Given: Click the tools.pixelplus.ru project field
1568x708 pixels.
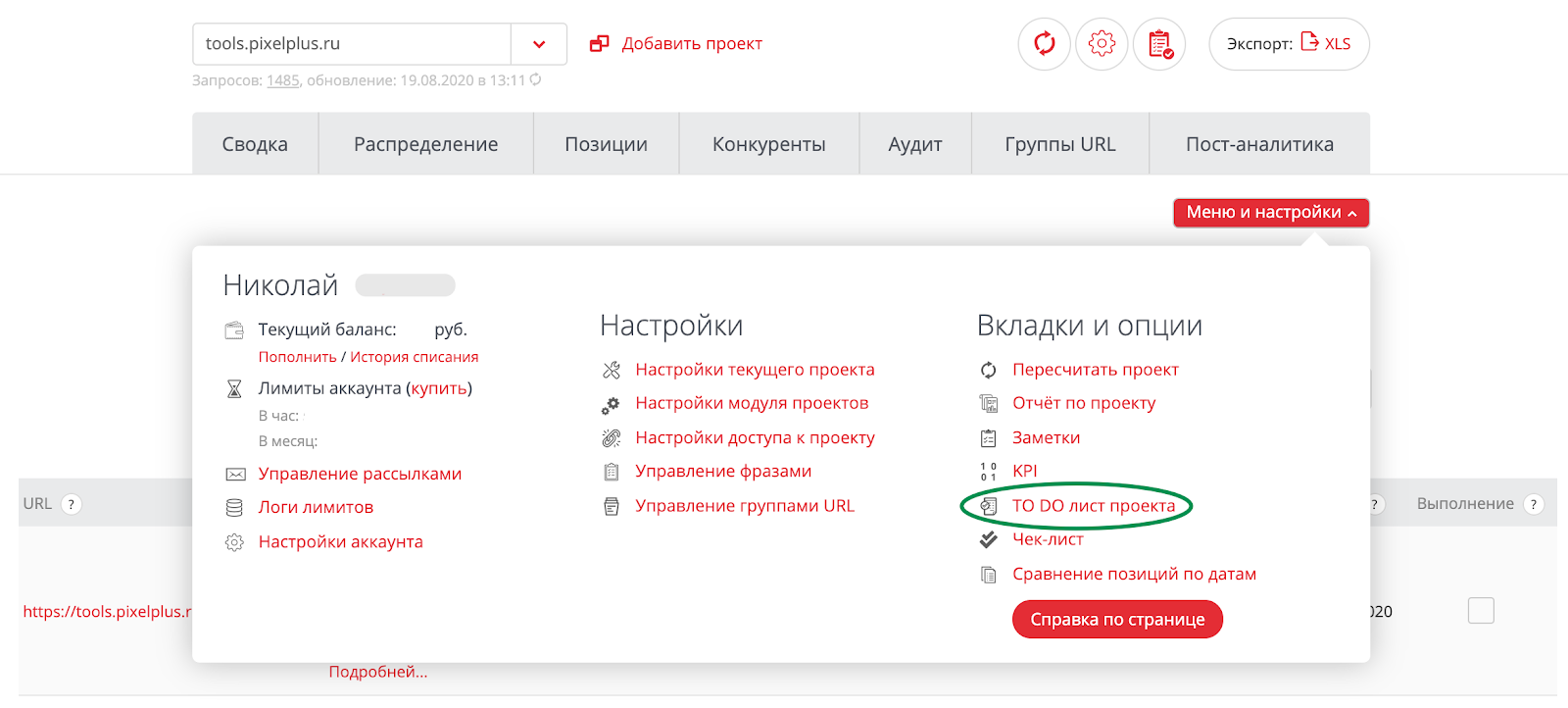Looking at the screenshot, I should [x=352, y=44].
